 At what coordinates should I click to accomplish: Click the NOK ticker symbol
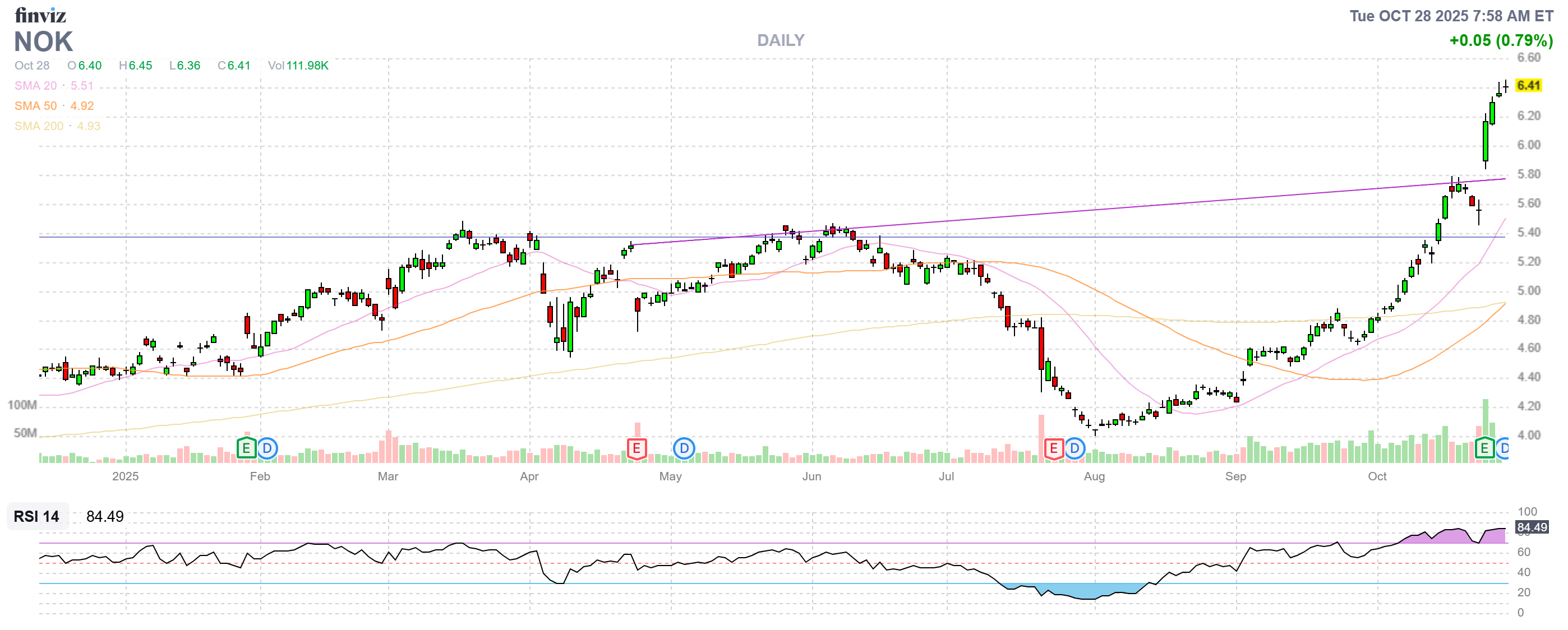43,42
